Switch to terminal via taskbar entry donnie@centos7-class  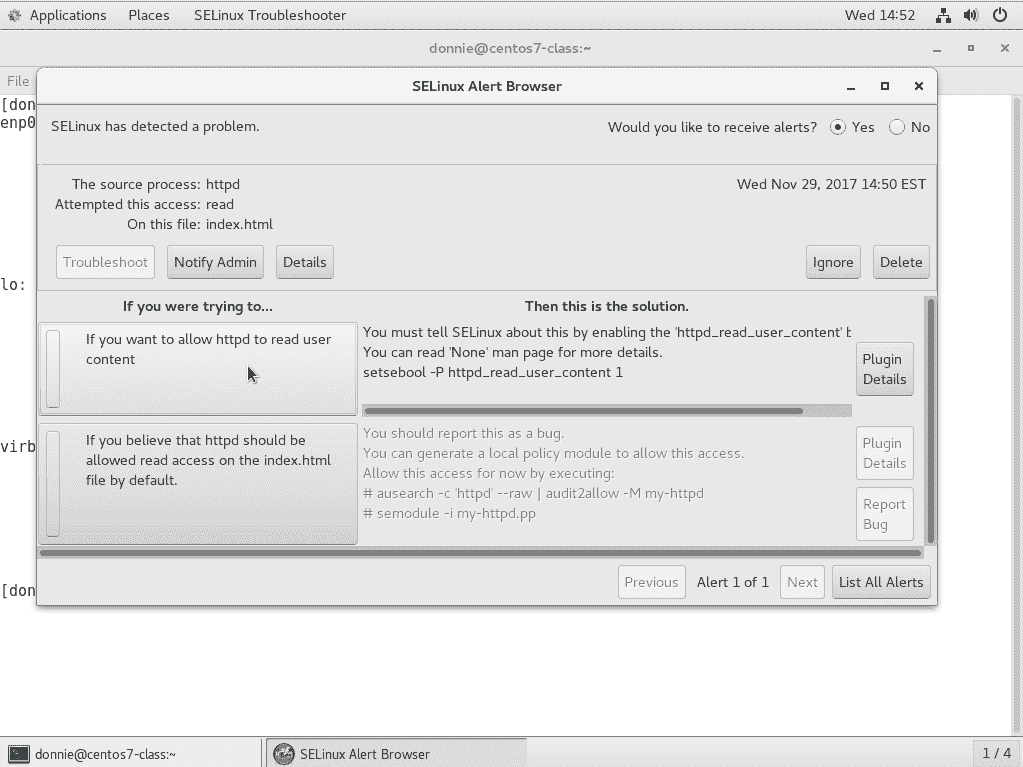[x=130, y=753]
